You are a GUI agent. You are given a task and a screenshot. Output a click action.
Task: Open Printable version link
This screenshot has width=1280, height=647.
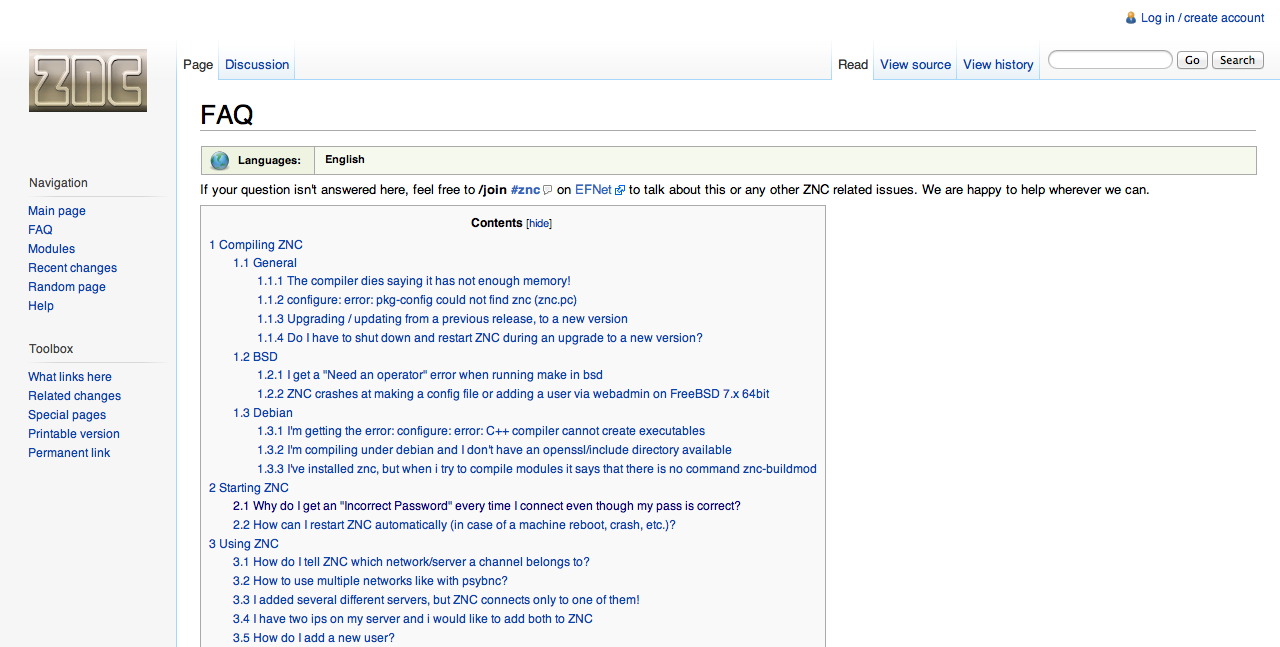pyautogui.click(x=74, y=434)
